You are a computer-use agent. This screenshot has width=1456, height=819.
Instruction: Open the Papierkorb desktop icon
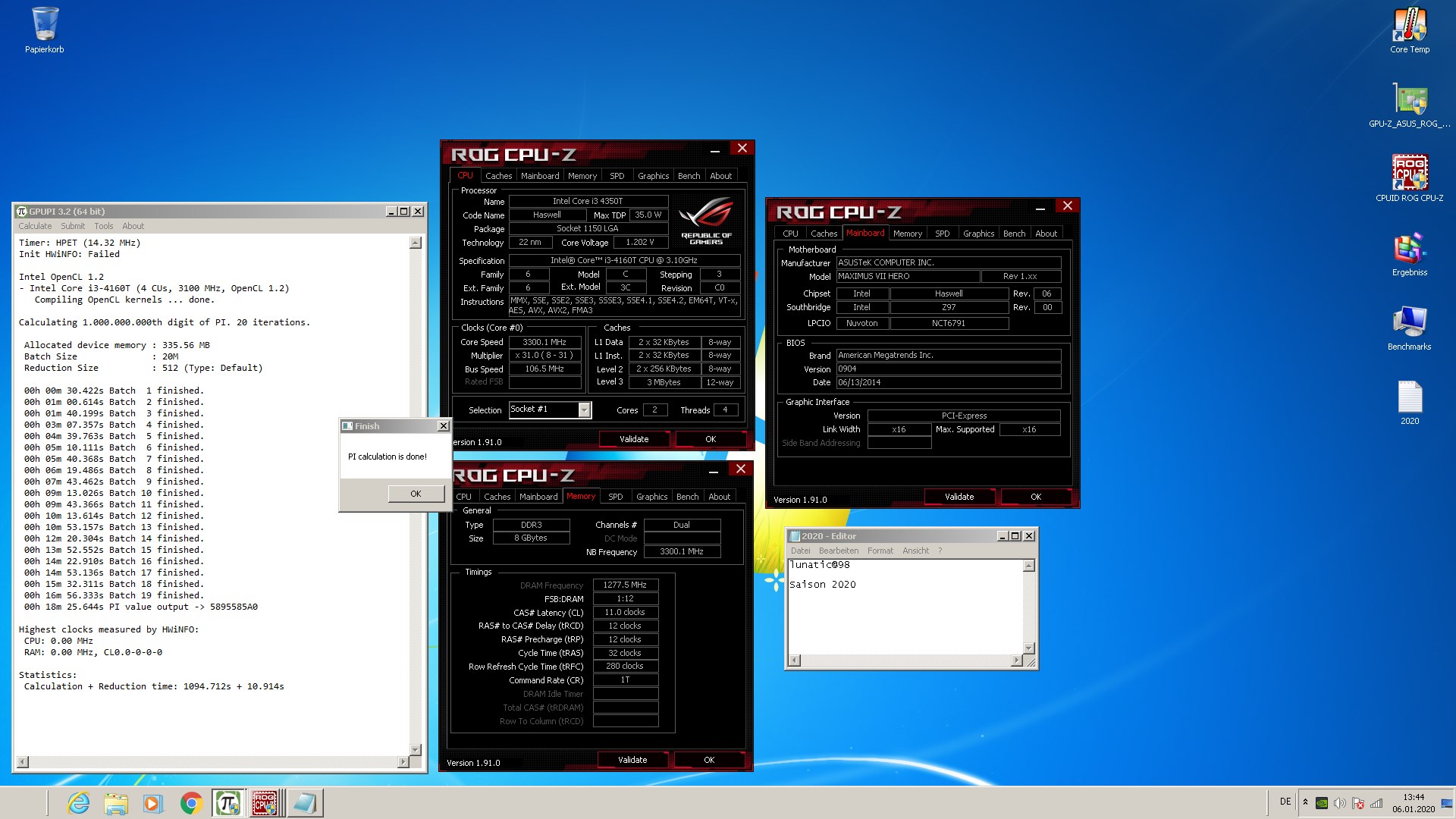click(45, 30)
